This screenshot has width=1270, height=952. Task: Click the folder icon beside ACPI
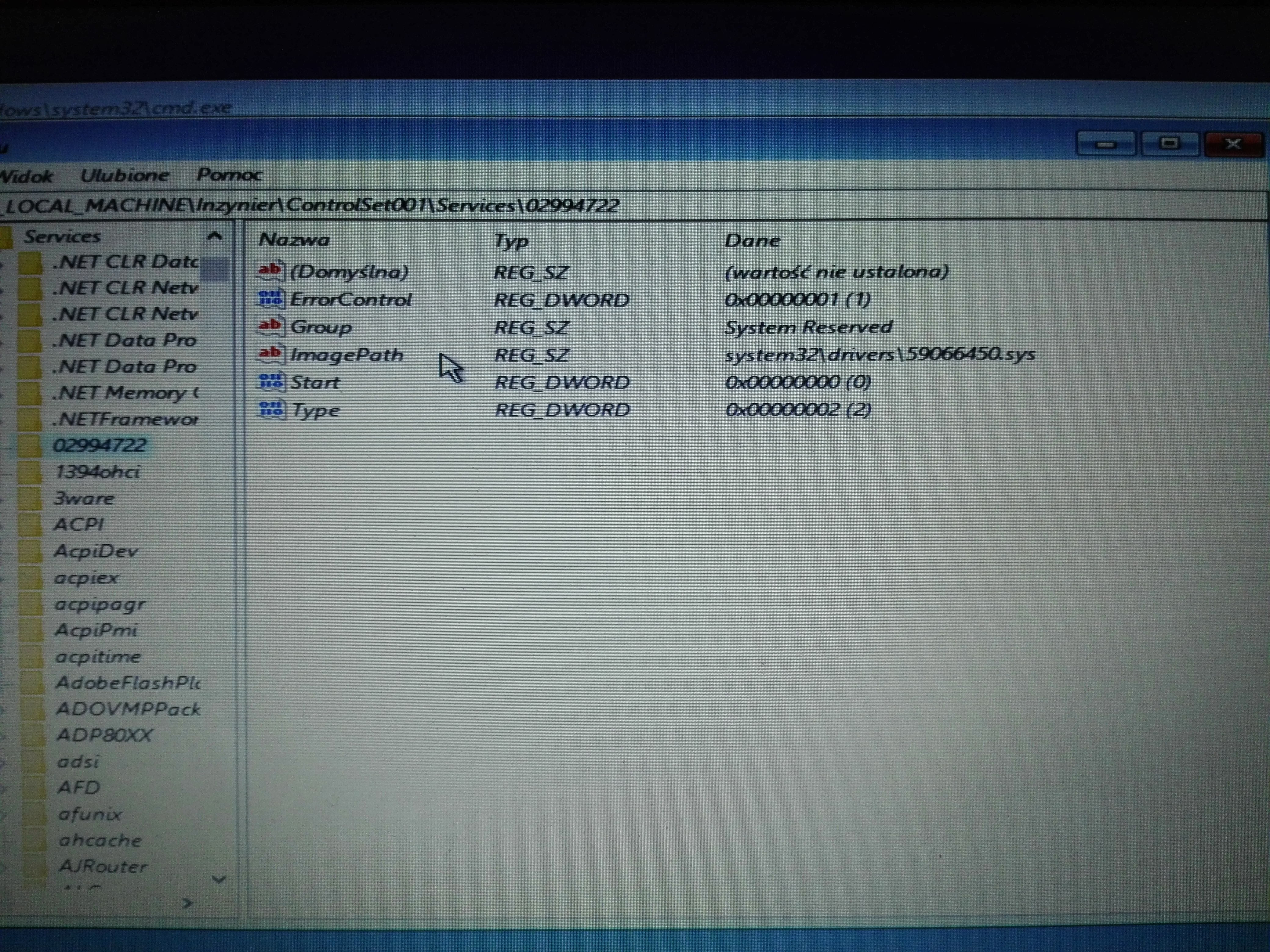point(31,525)
